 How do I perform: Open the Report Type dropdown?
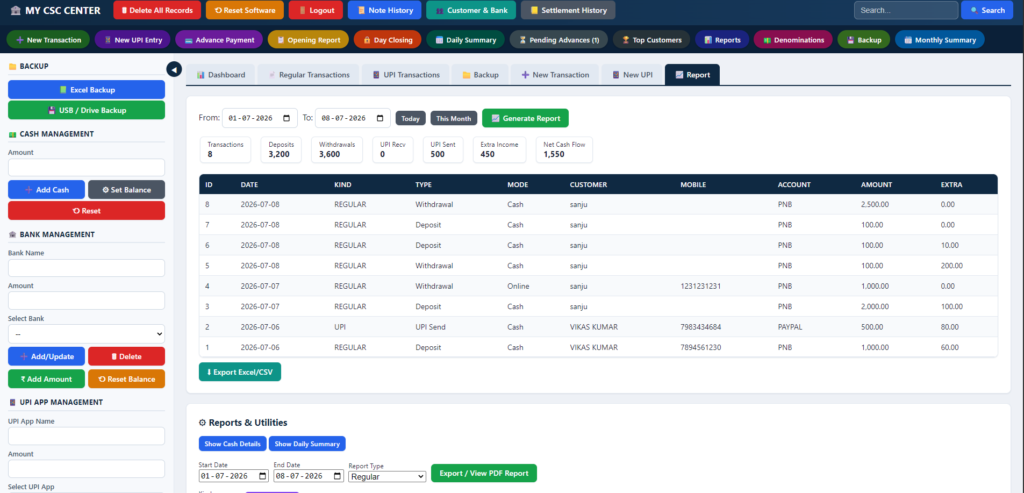387,477
